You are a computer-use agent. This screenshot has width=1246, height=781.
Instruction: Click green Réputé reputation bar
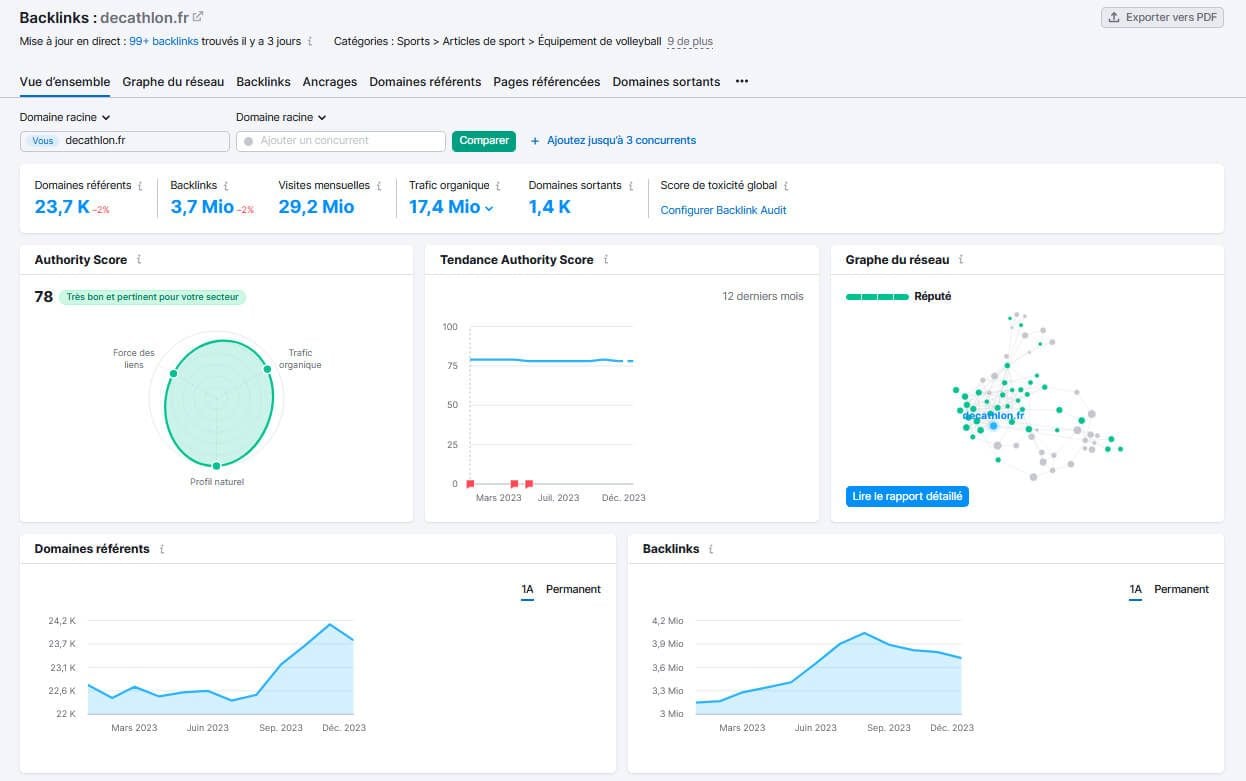click(877, 297)
